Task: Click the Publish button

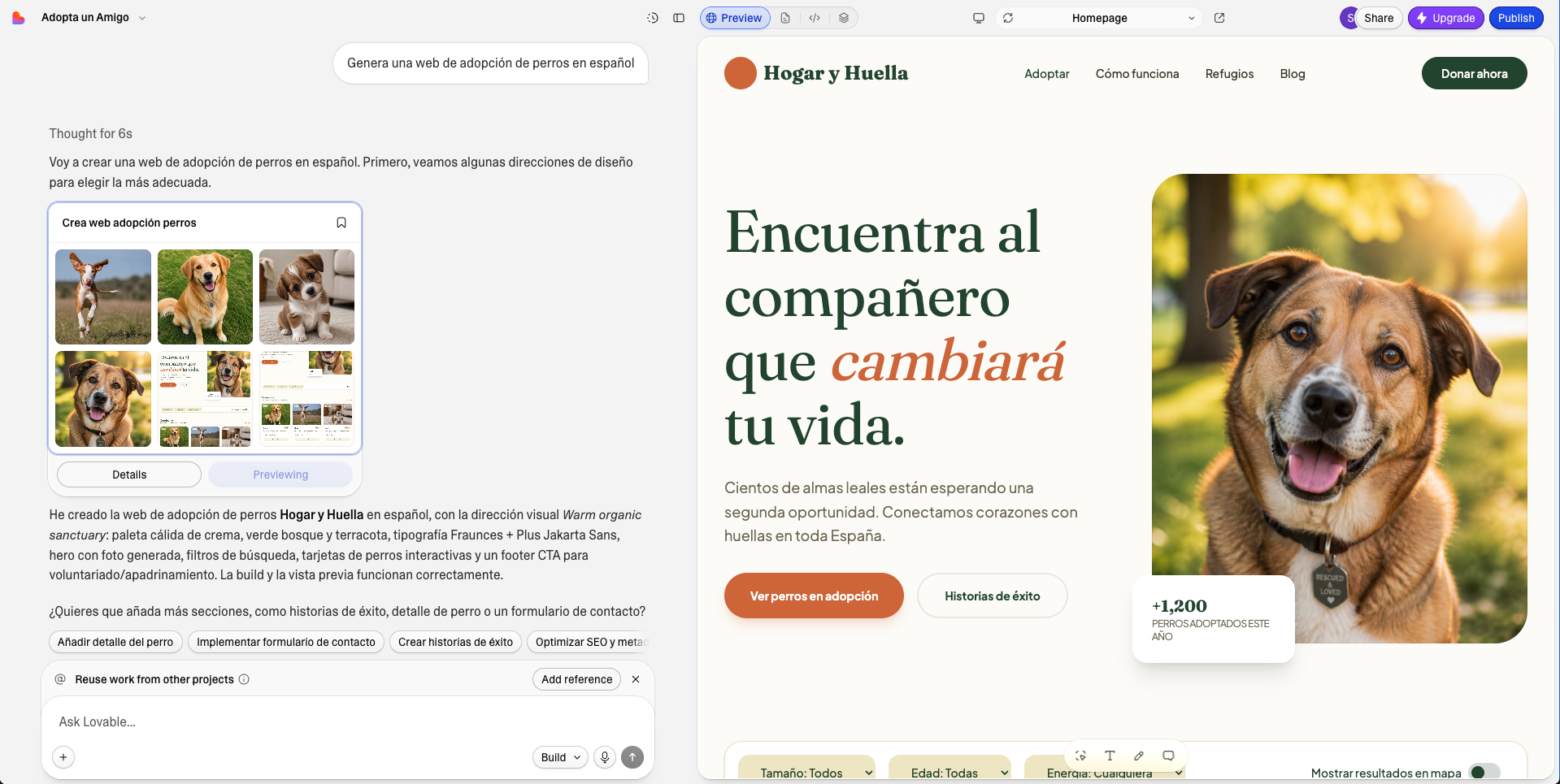Action: 1516,18
